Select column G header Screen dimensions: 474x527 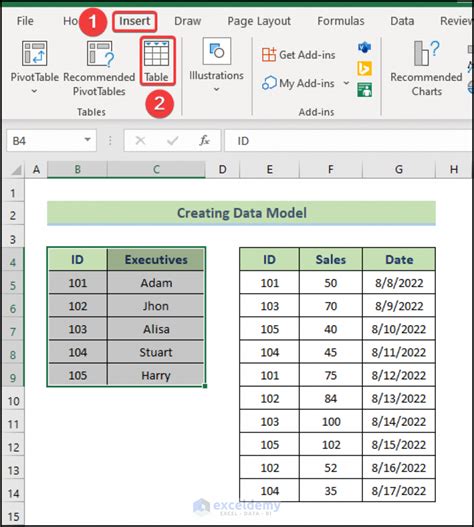(399, 169)
